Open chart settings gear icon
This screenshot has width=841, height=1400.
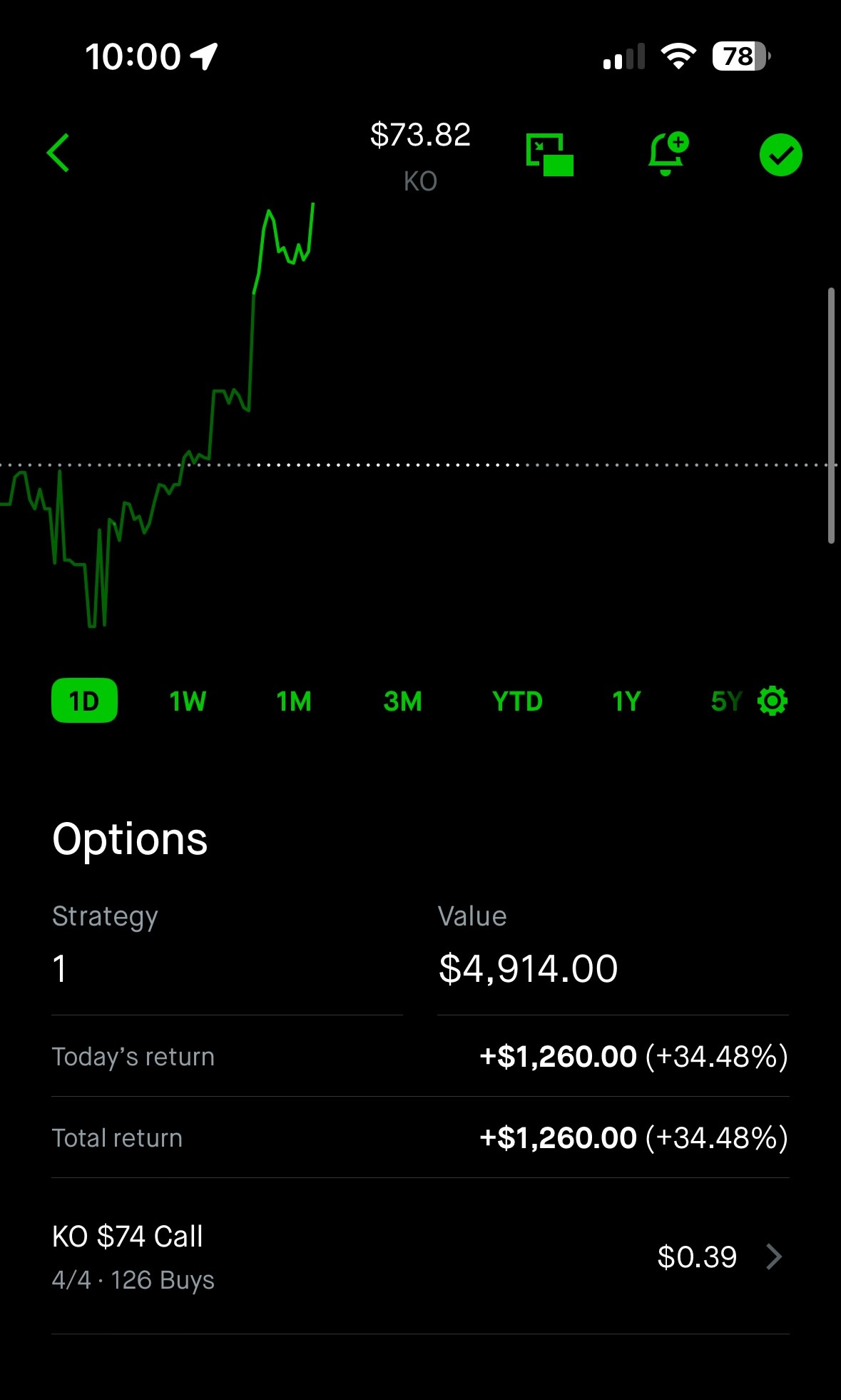773,701
